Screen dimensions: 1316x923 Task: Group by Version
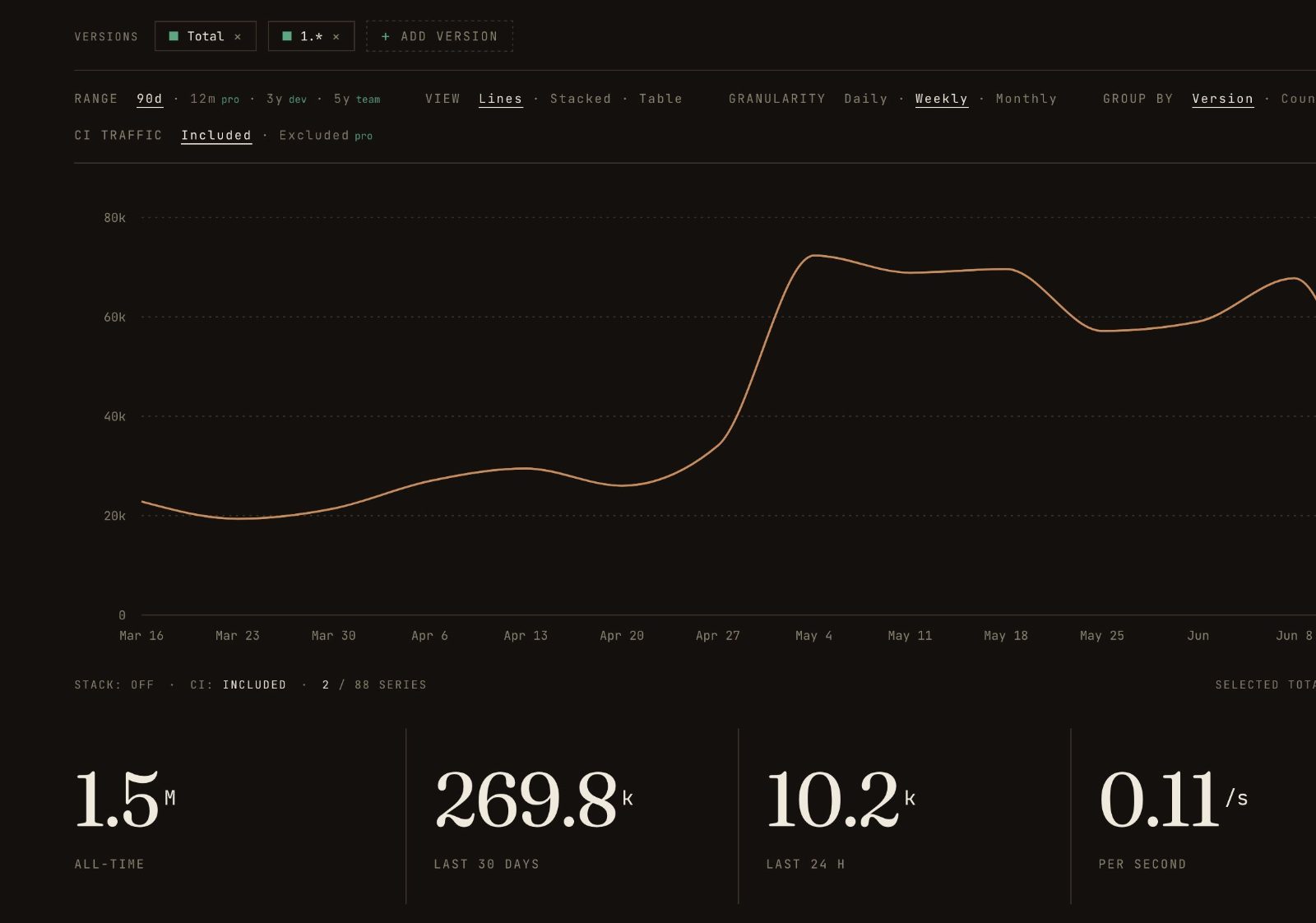click(x=1223, y=99)
